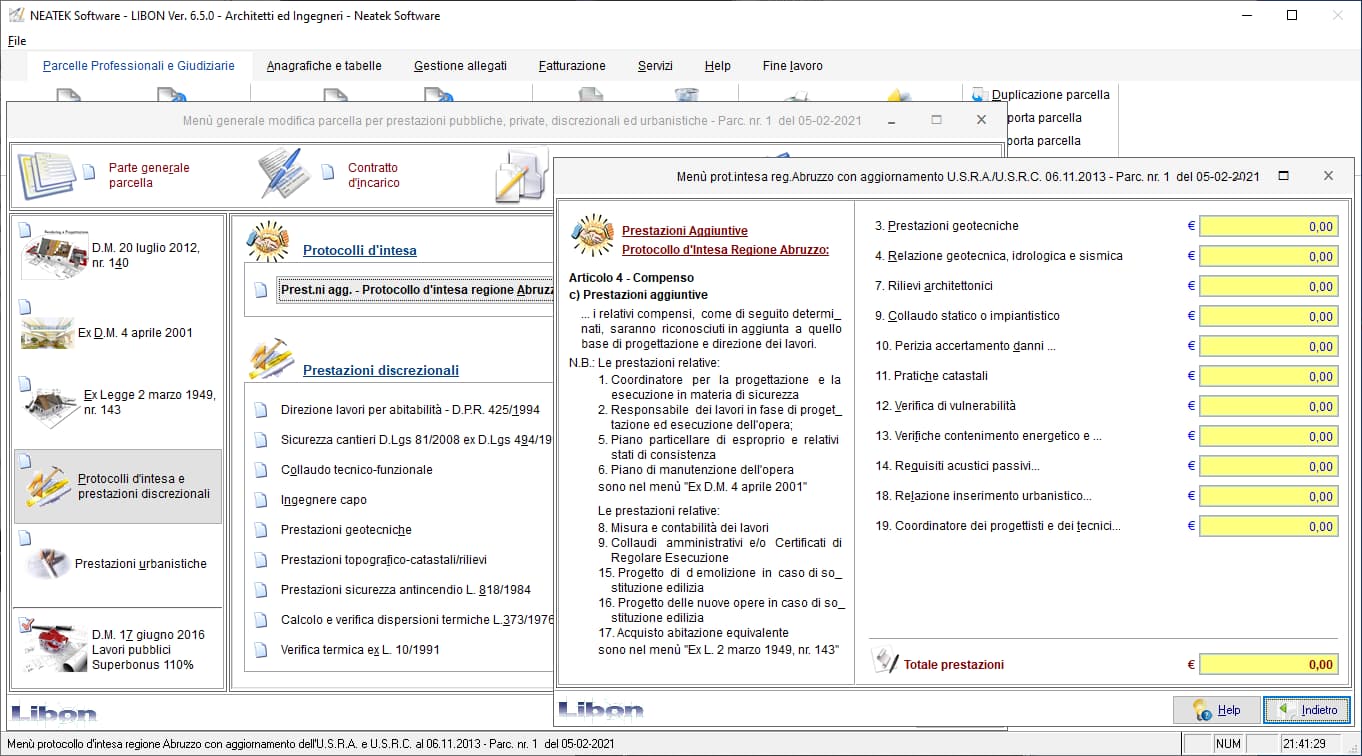Viewport: 1362px width, 756px height.
Task: Open Sicurezza cantieri D.Lgs 81/2008 entry
Action: click(416, 440)
